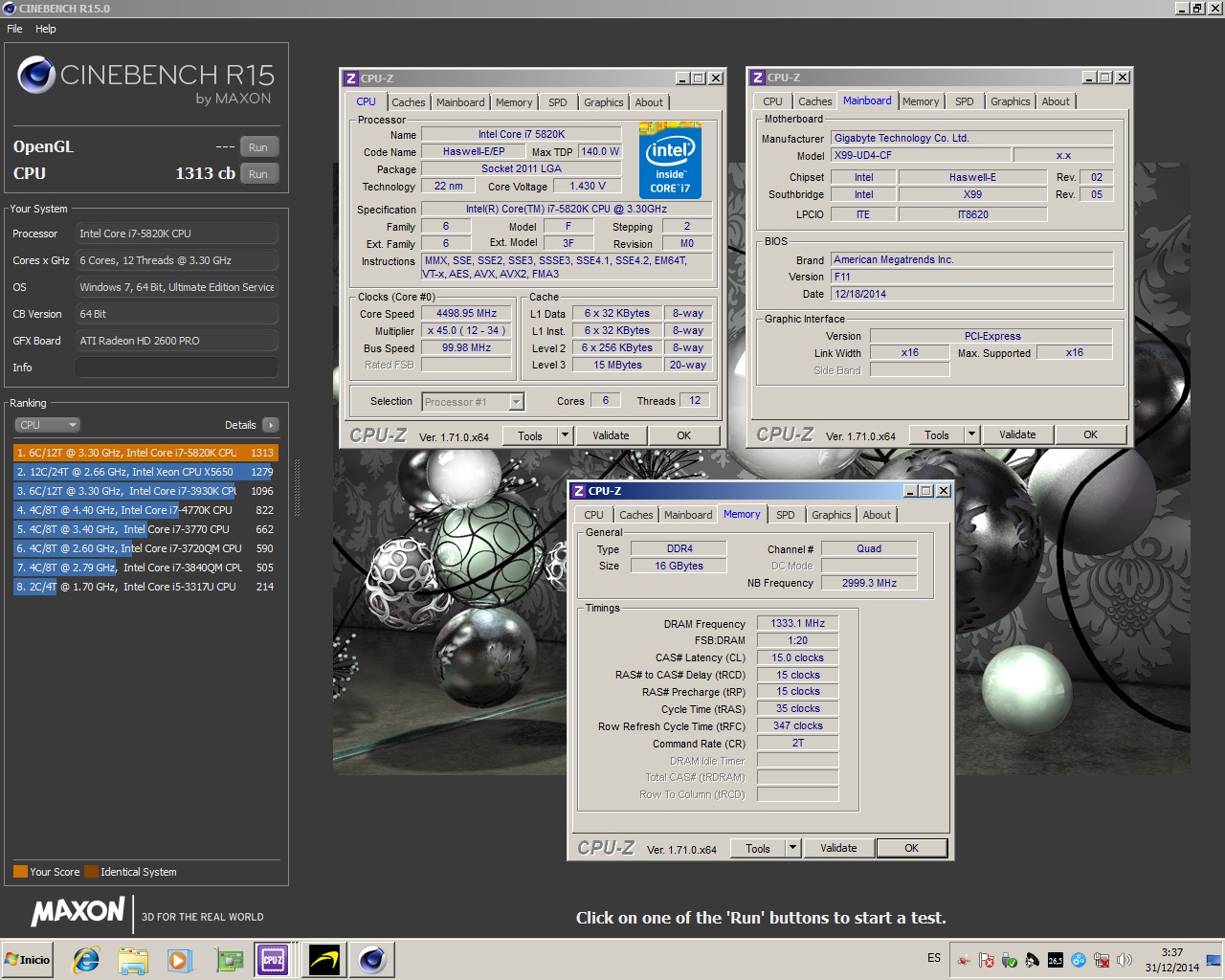Screen dimensions: 1225x980
Task: Click the Model field X99-UD4-CF
Action: pos(920,155)
